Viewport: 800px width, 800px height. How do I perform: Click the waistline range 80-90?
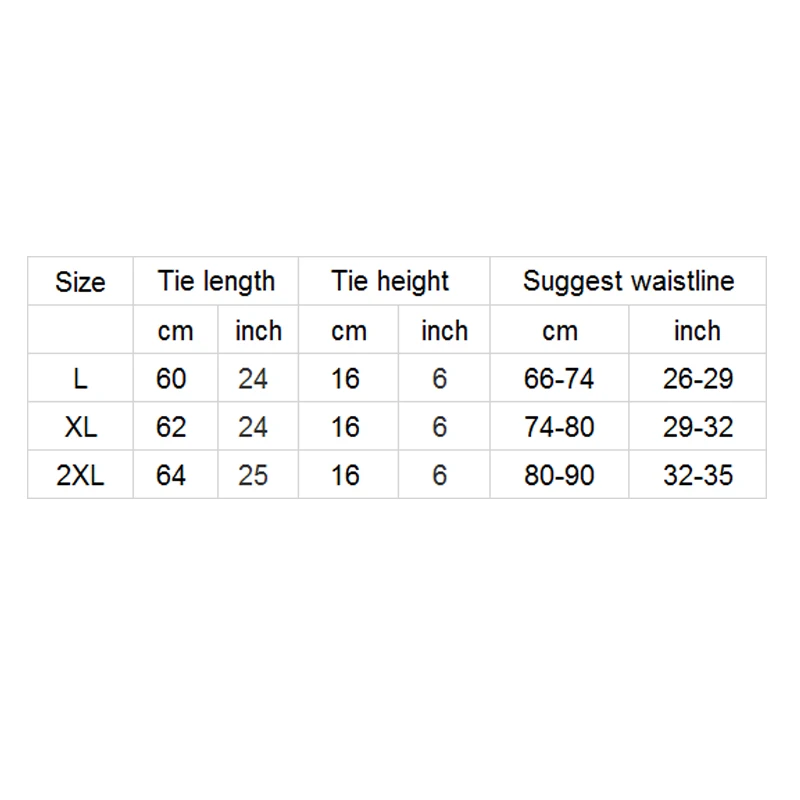click(x=559, y=475)
